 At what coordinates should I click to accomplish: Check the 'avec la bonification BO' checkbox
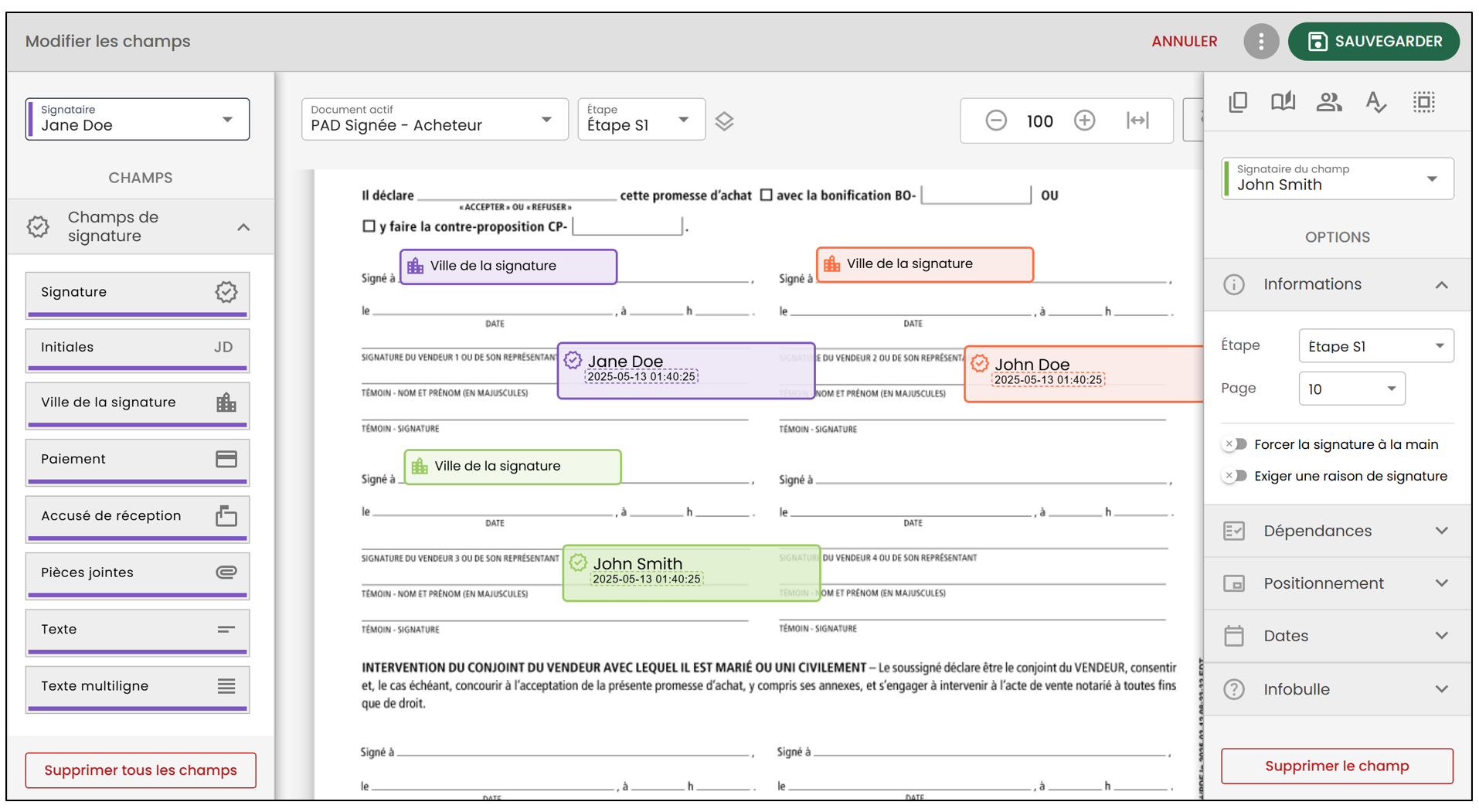coord(766,195)
